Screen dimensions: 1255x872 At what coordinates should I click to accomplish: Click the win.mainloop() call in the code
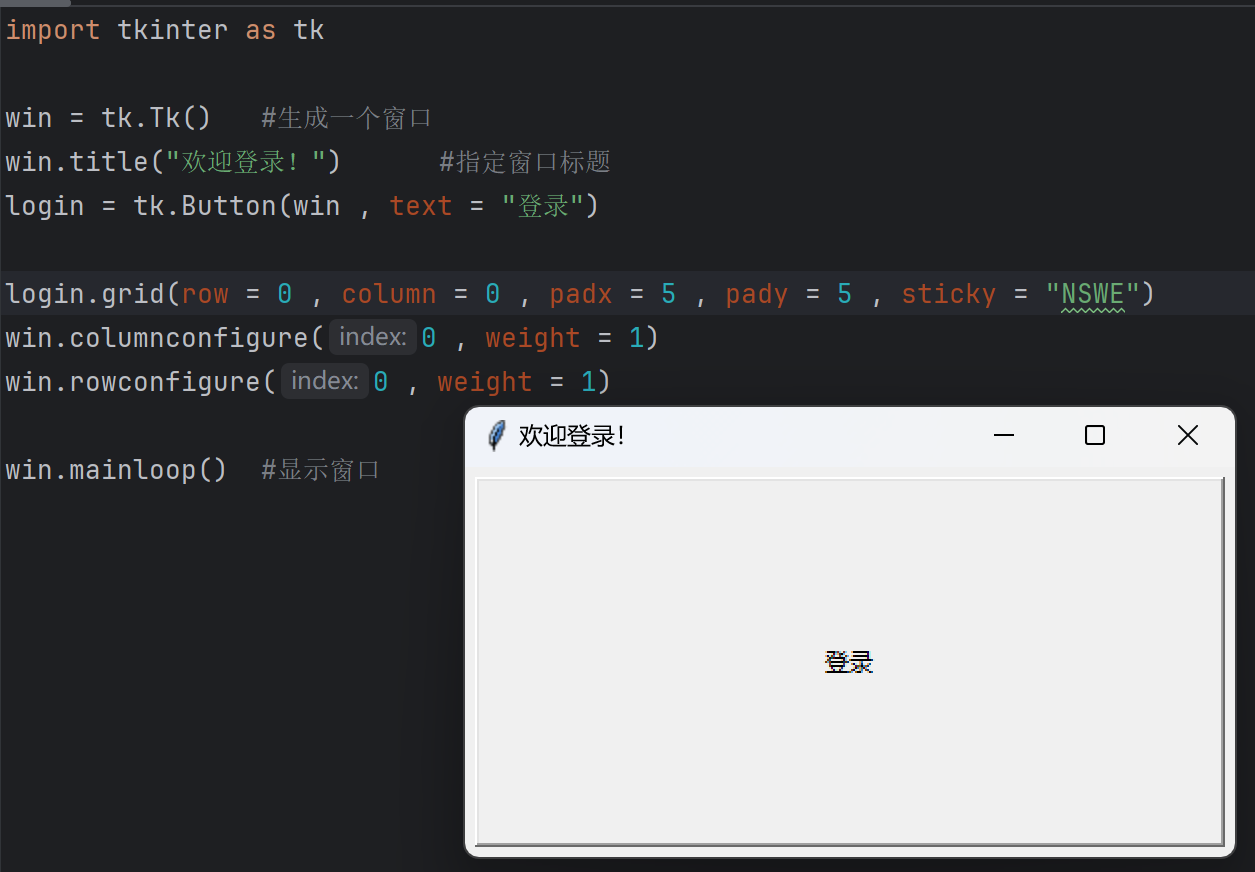pos(116,470)
